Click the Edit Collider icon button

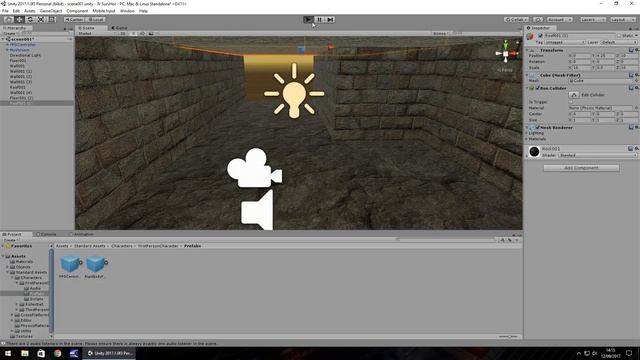(x=574, y=95)
